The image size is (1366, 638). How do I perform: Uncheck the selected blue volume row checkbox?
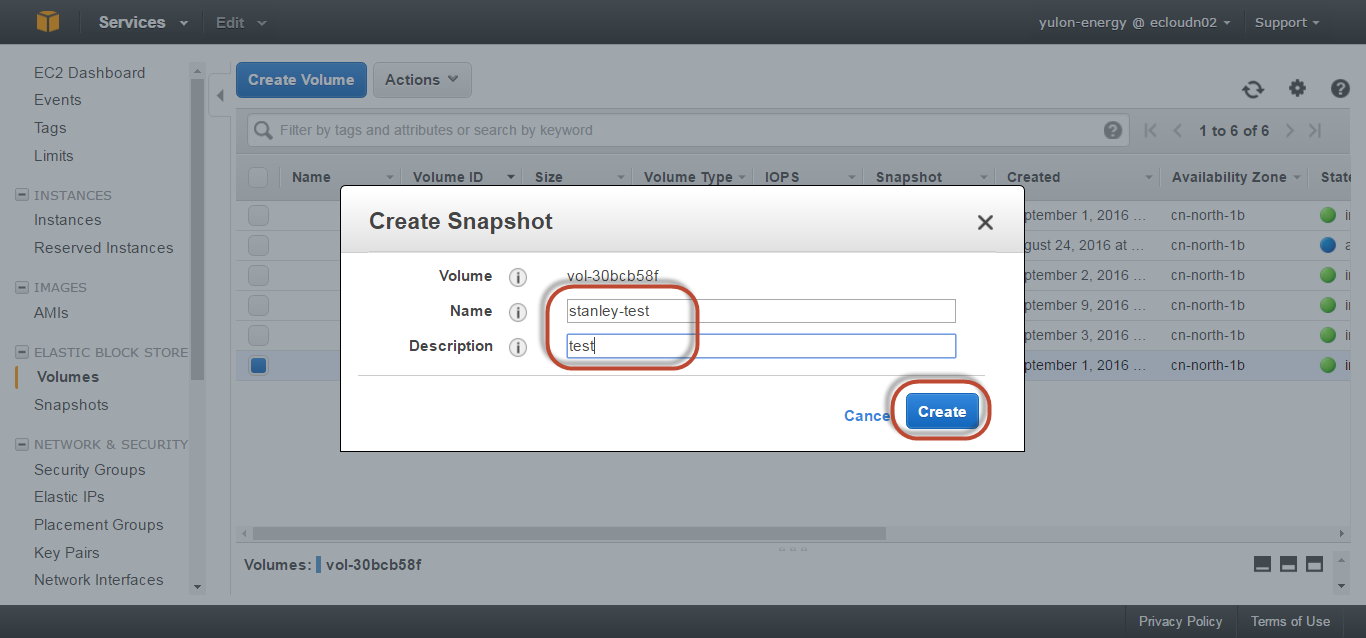[x=259, y=366]
